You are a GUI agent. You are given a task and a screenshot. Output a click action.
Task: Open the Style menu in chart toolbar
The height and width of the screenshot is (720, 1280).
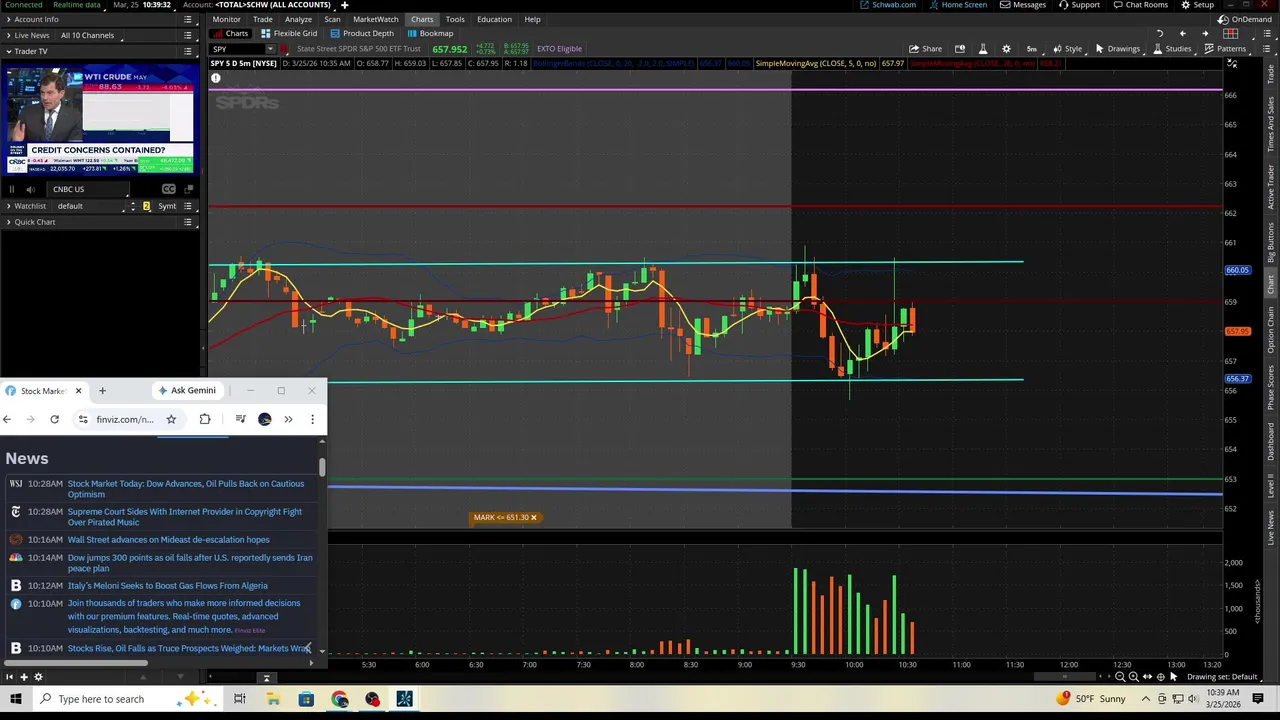point(1067,49)
